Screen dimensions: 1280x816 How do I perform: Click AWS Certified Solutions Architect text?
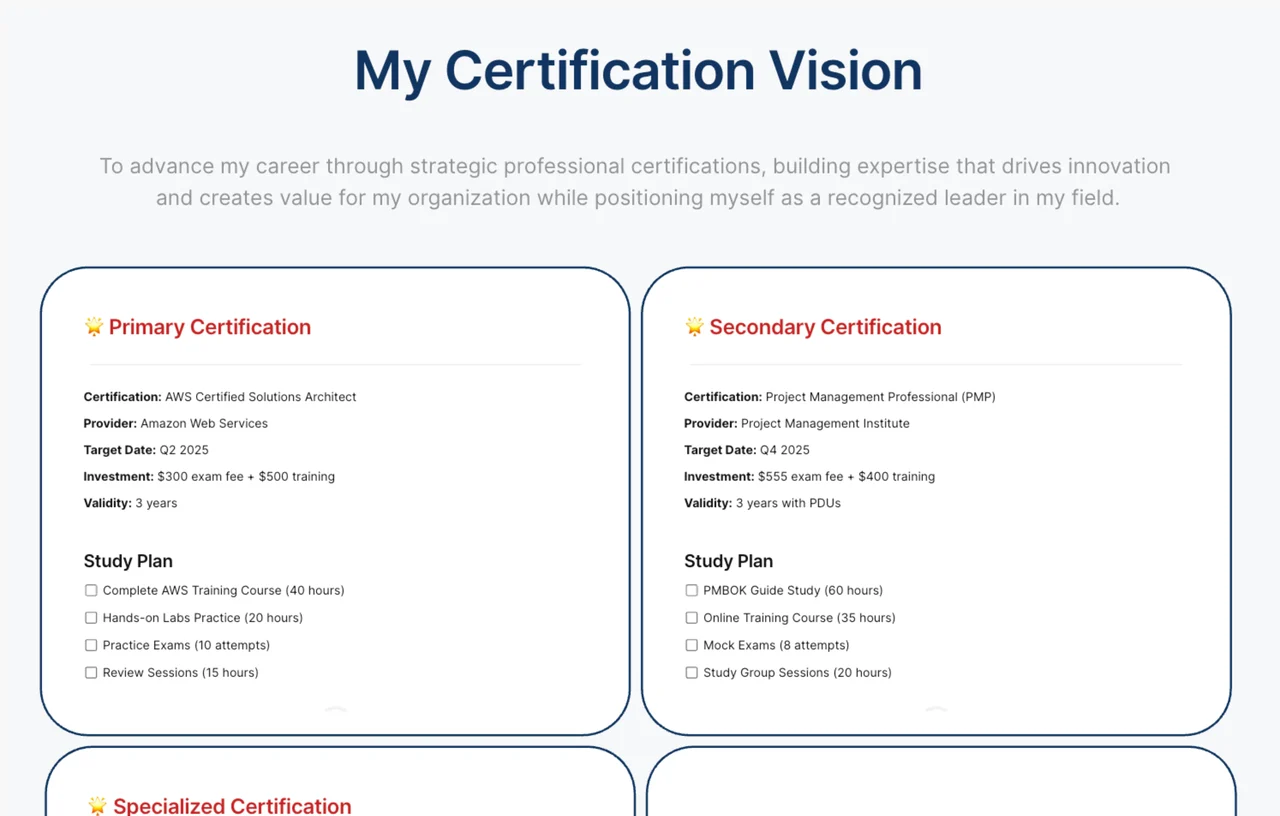pos(261,397)
